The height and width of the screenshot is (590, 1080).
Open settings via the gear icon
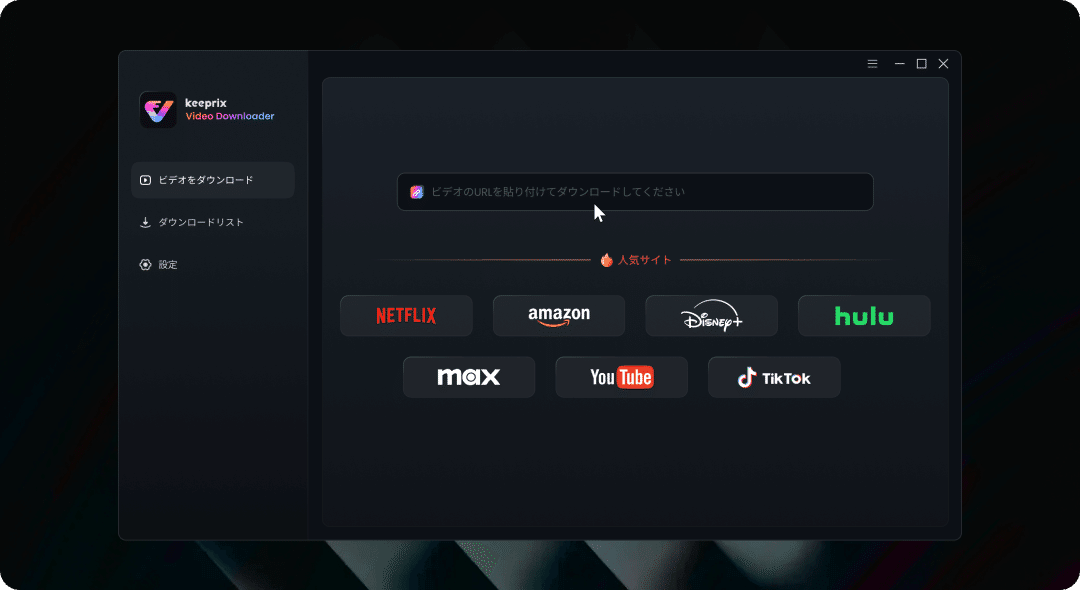pyautogui.click(x=144, y=264)
